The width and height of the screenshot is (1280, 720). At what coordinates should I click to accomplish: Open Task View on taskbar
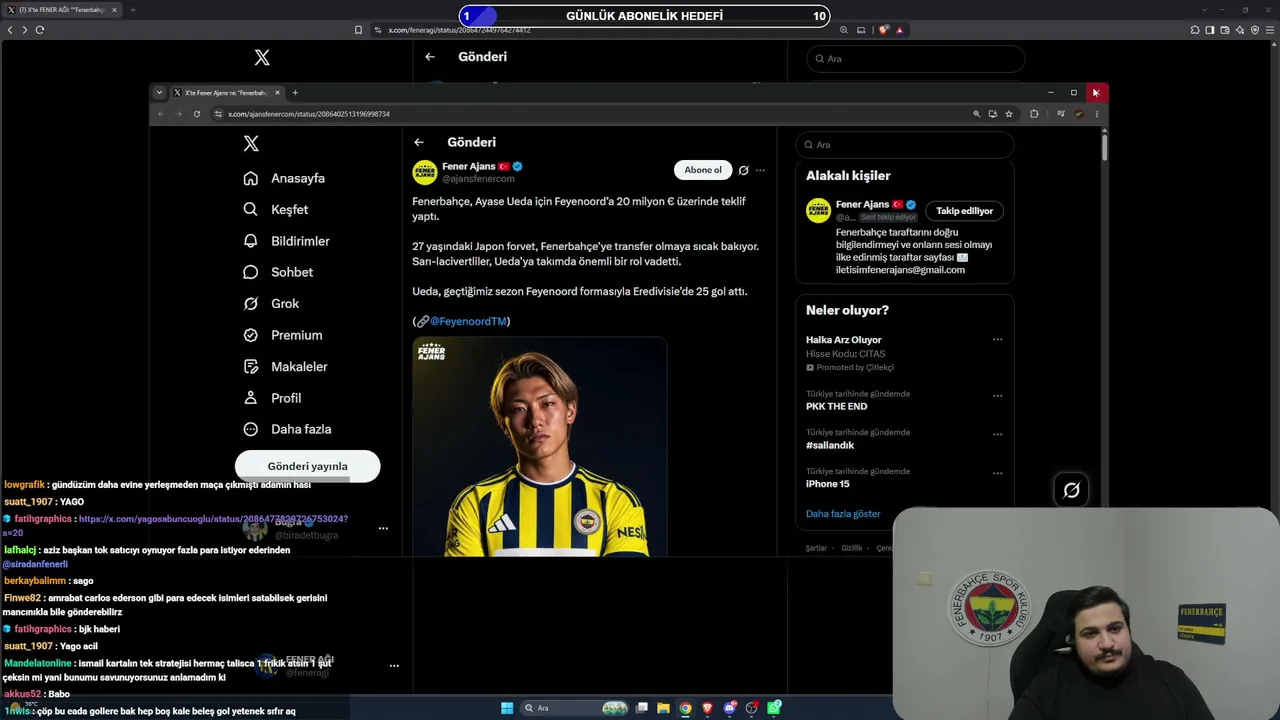[642, 708]
